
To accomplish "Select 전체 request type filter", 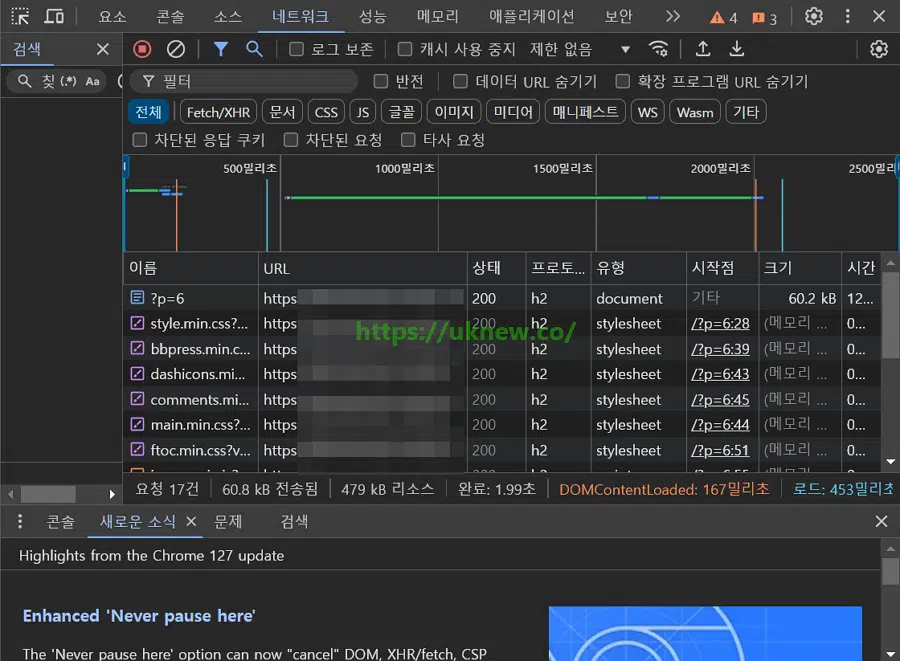I will [149, 112].
